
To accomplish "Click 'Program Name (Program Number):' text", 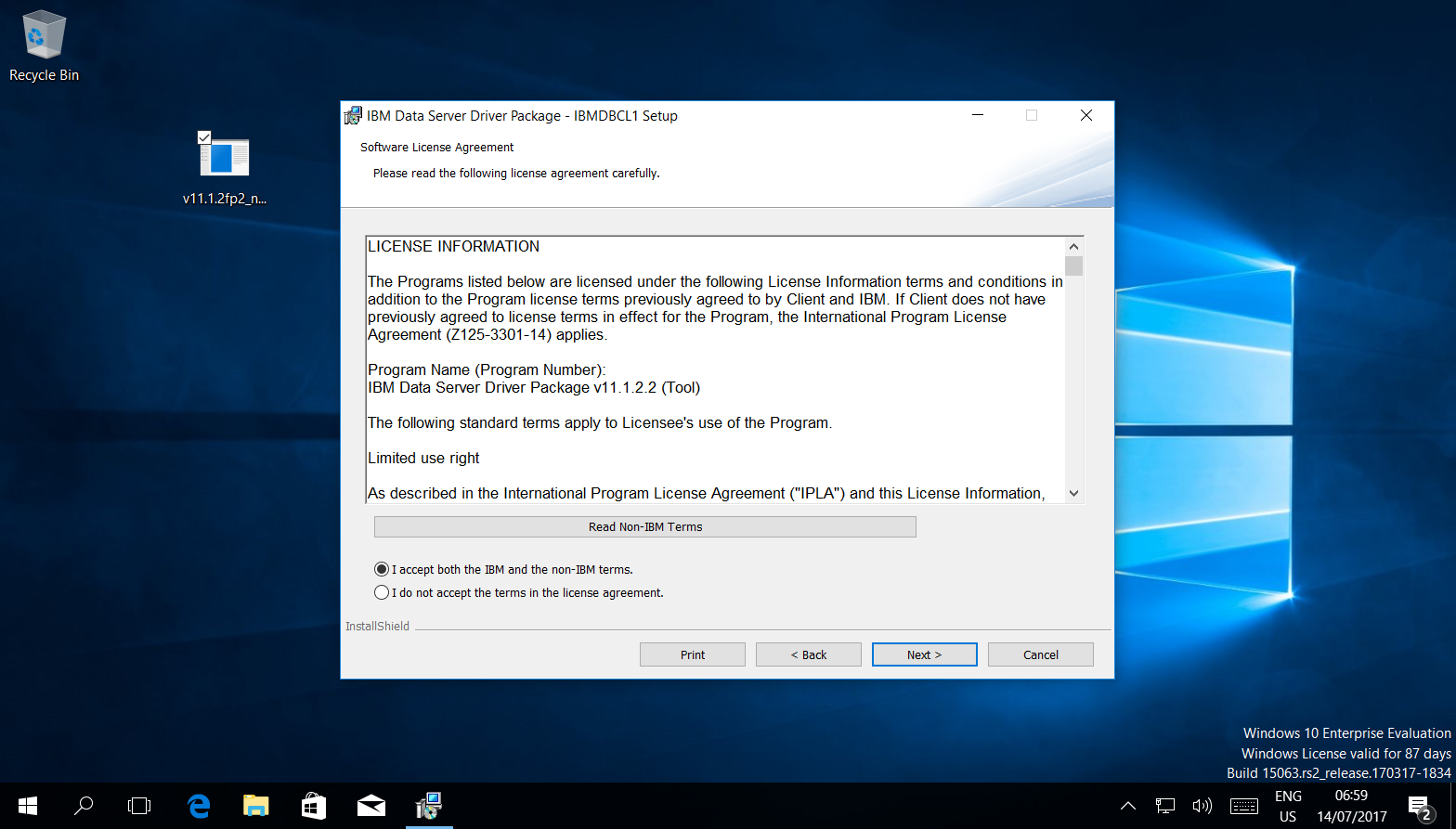I will [487, 369].
